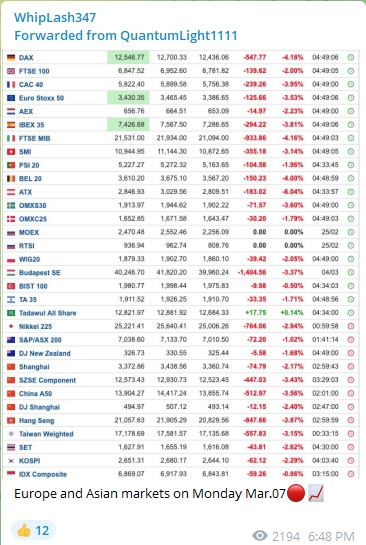Click the thumbs-up reaction with 12
The height and width of the screenshot is (545, 366).
point(33,530)
